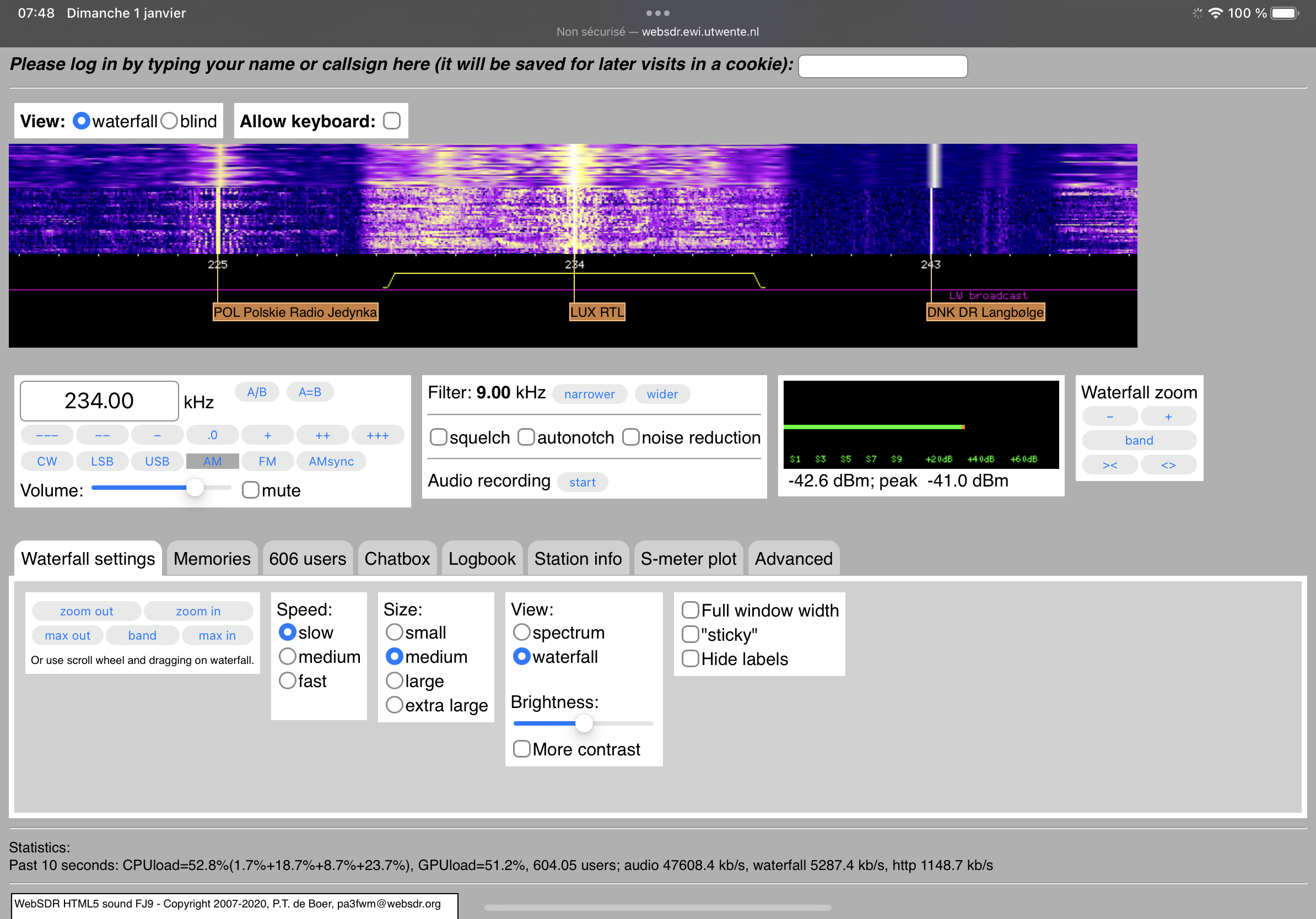Open the Chatbox tab
The width and height of the screenshot is (1316, 919).
pos(397,559)
